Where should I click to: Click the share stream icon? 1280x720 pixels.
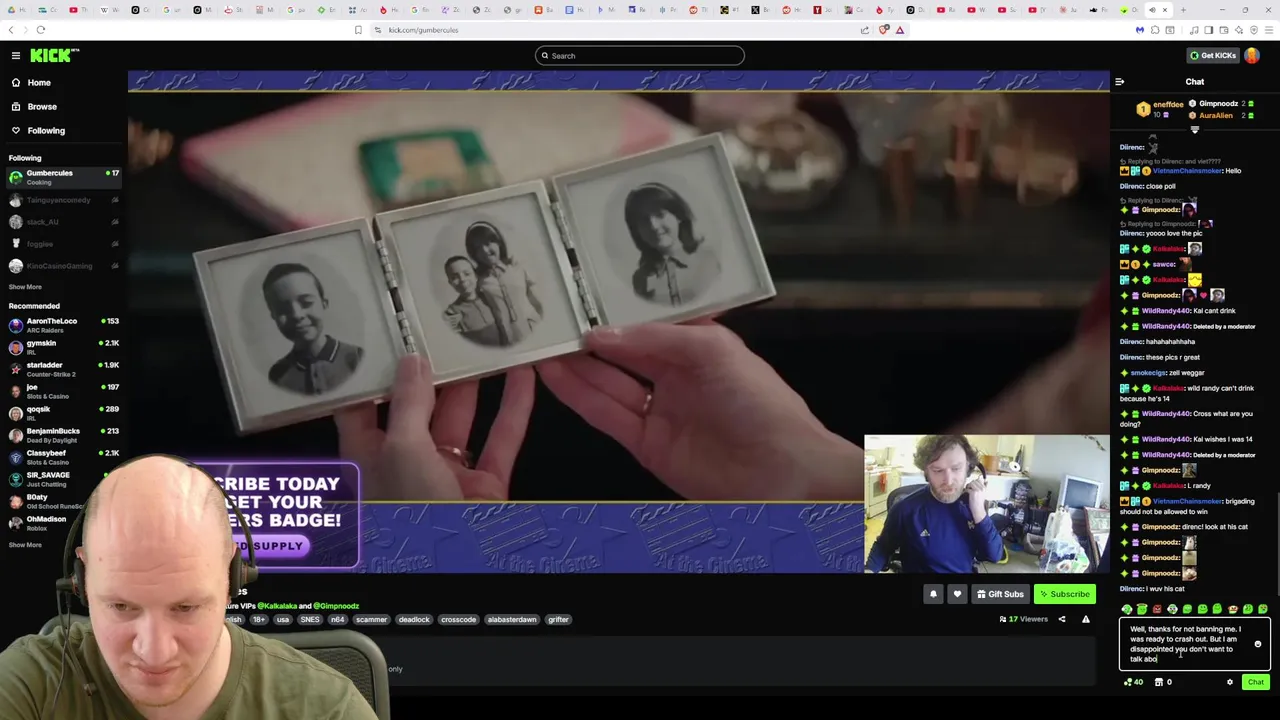coord(1062,619)
